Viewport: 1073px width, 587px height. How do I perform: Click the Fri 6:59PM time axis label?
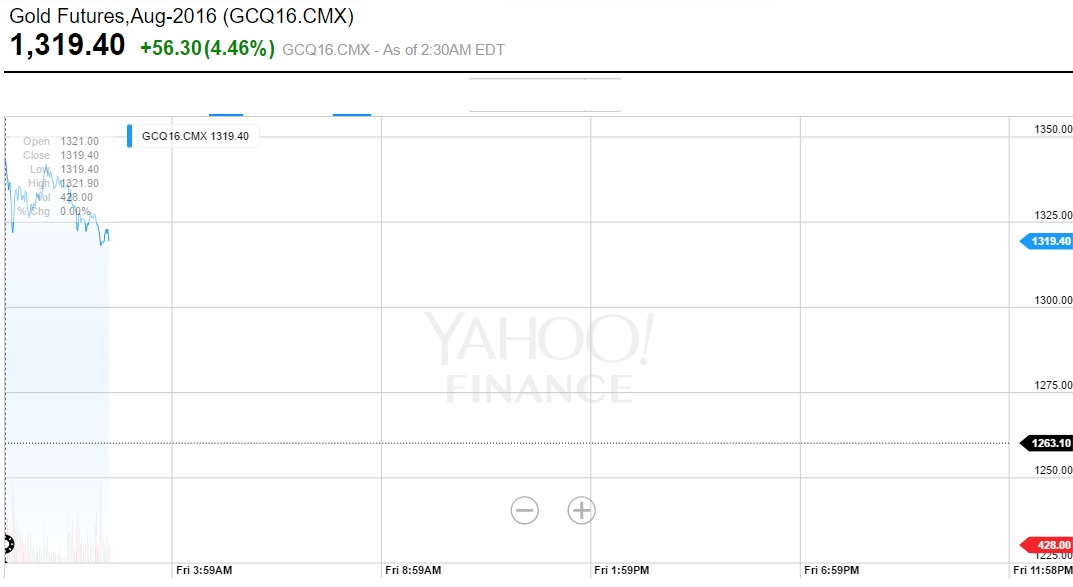point(831,571)
